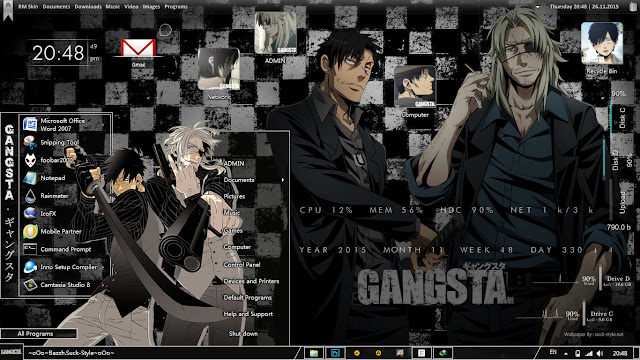
Task: Show hidden tray icons arrow
Action: [x=566, y=353]
